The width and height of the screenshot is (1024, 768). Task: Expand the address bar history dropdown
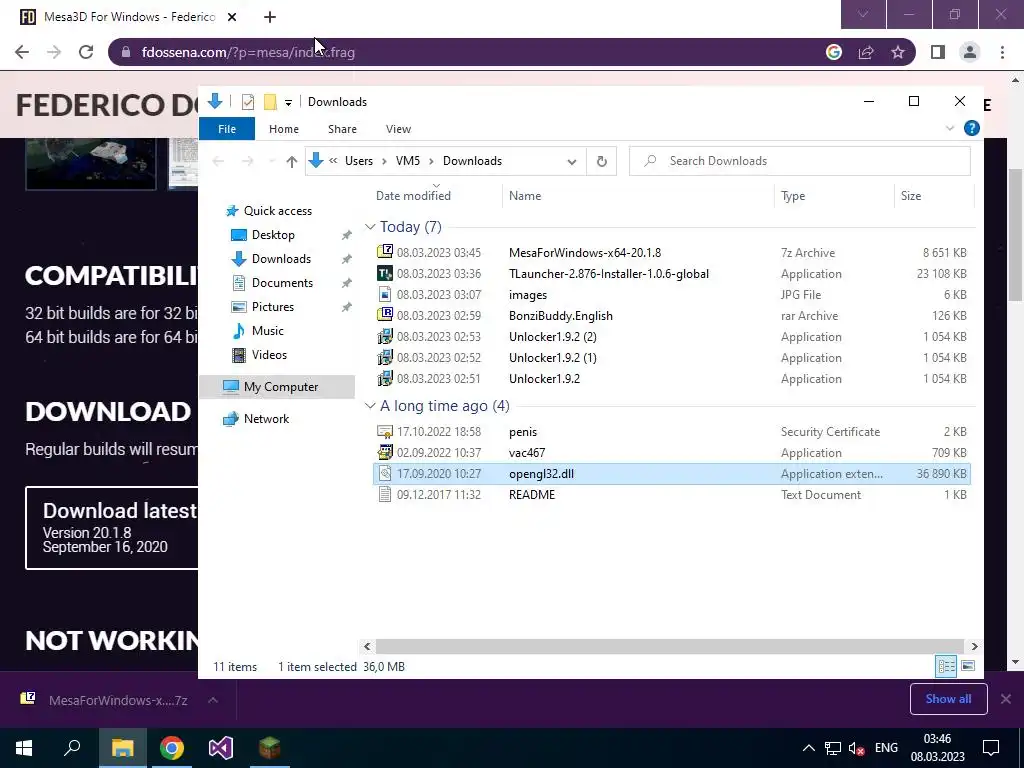pos(571,161)
